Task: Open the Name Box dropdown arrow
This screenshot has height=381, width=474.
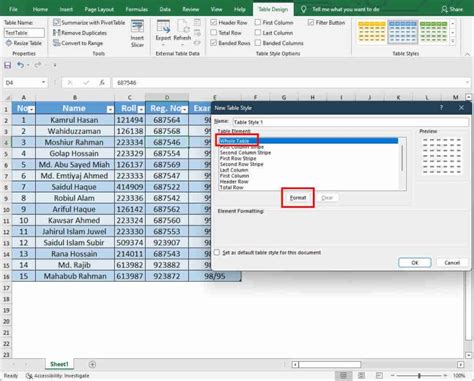Action: [43, 82]
